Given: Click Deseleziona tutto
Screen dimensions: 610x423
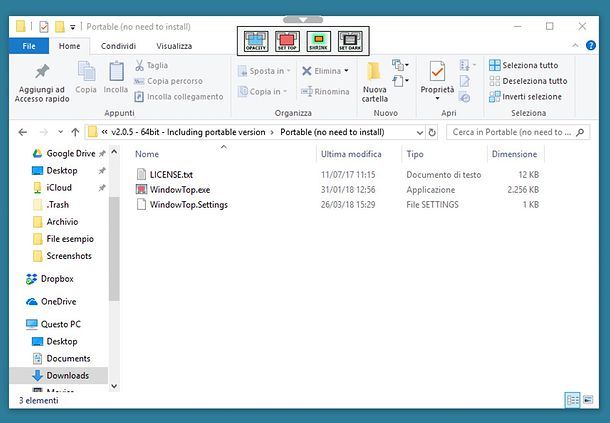Looking at the screenshot, I should (x=528, y=81).
